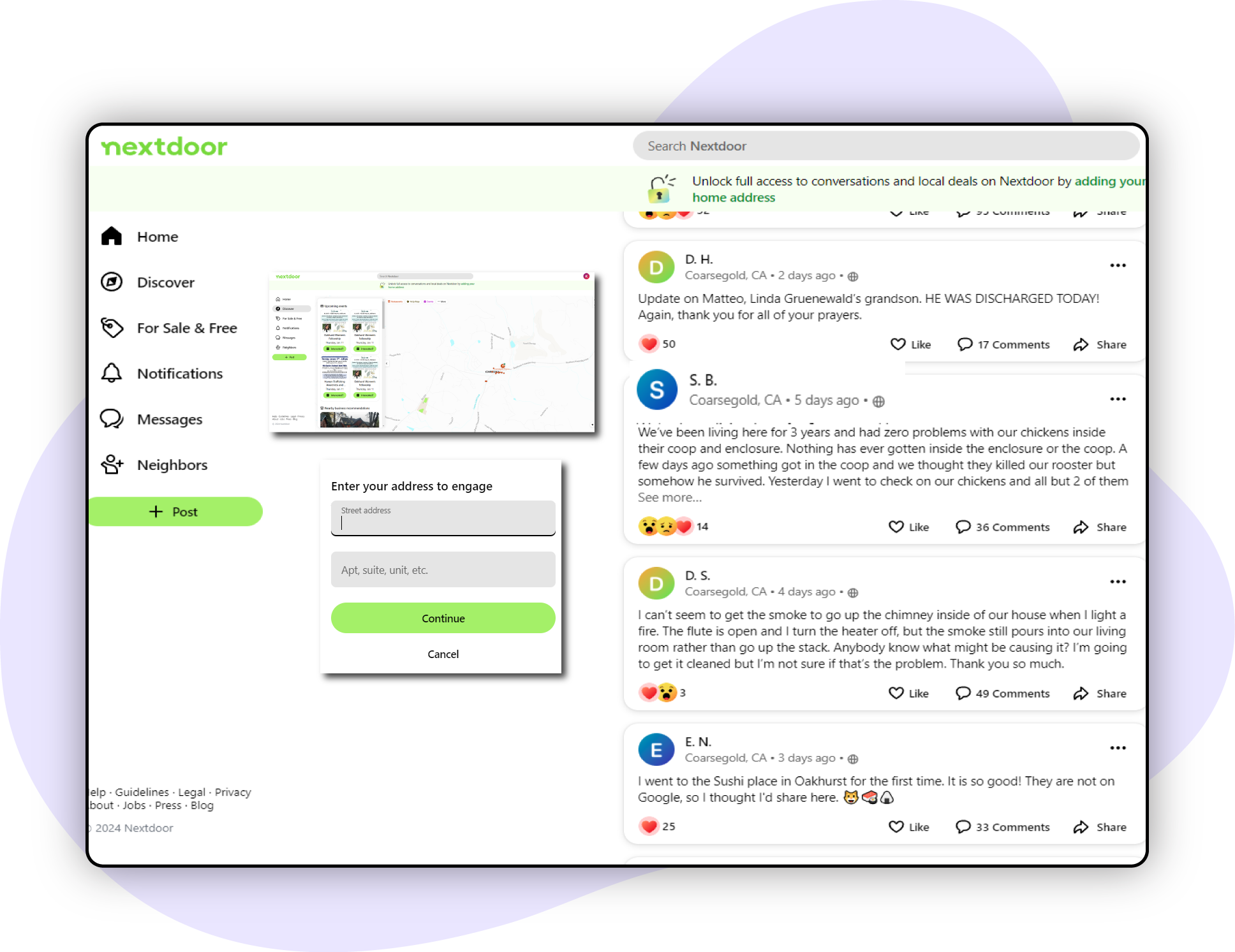Click Continue button in address dialog
The image size is (1235, 952).
click(443, 617)
